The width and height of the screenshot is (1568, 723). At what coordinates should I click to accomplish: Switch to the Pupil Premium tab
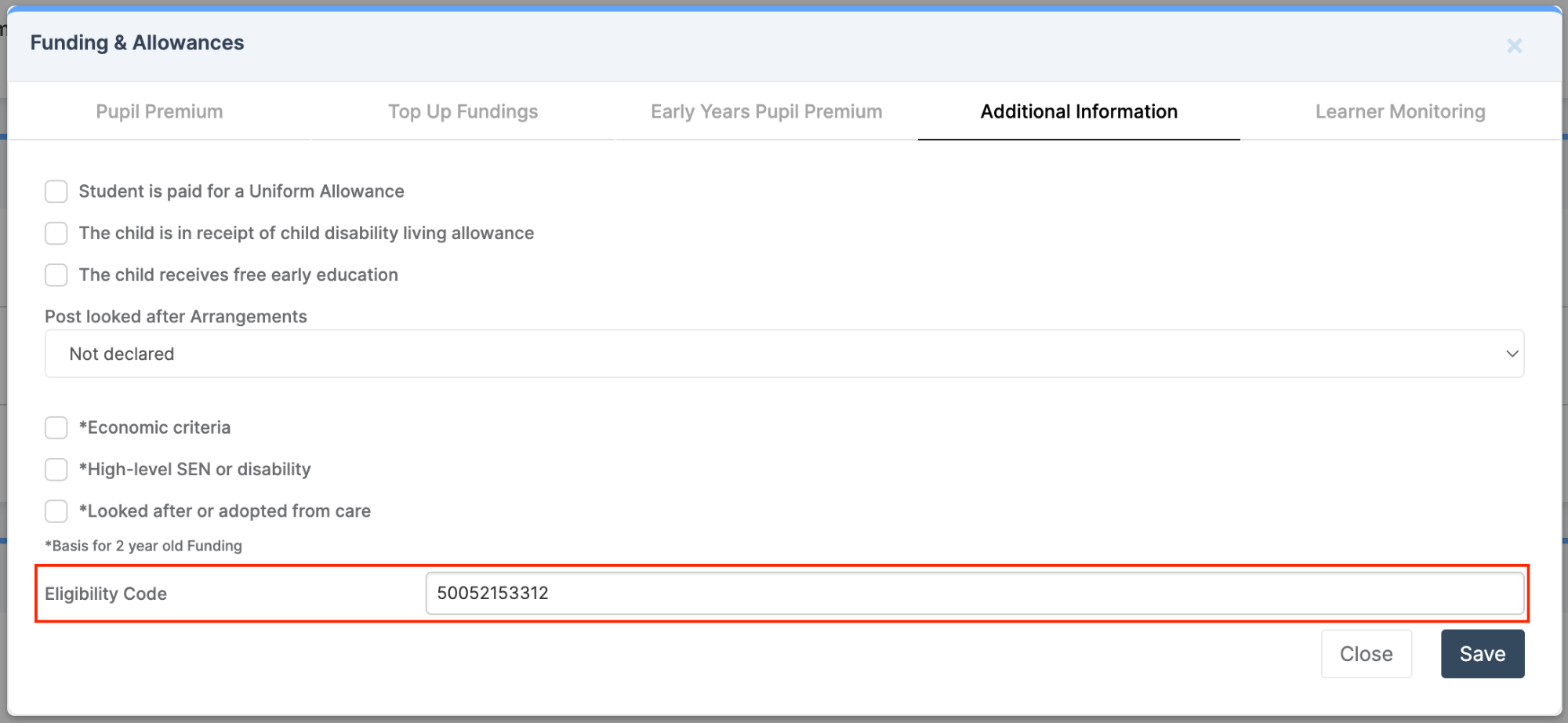pos(158,111)
